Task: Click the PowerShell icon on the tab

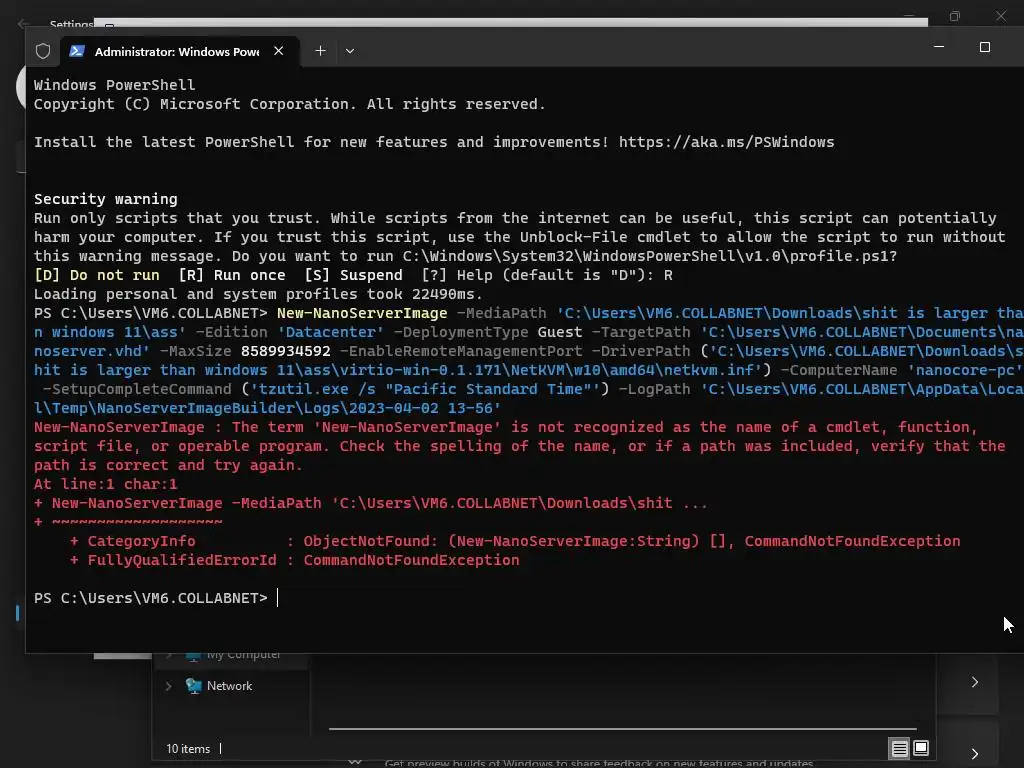Action: coord(77,51)
